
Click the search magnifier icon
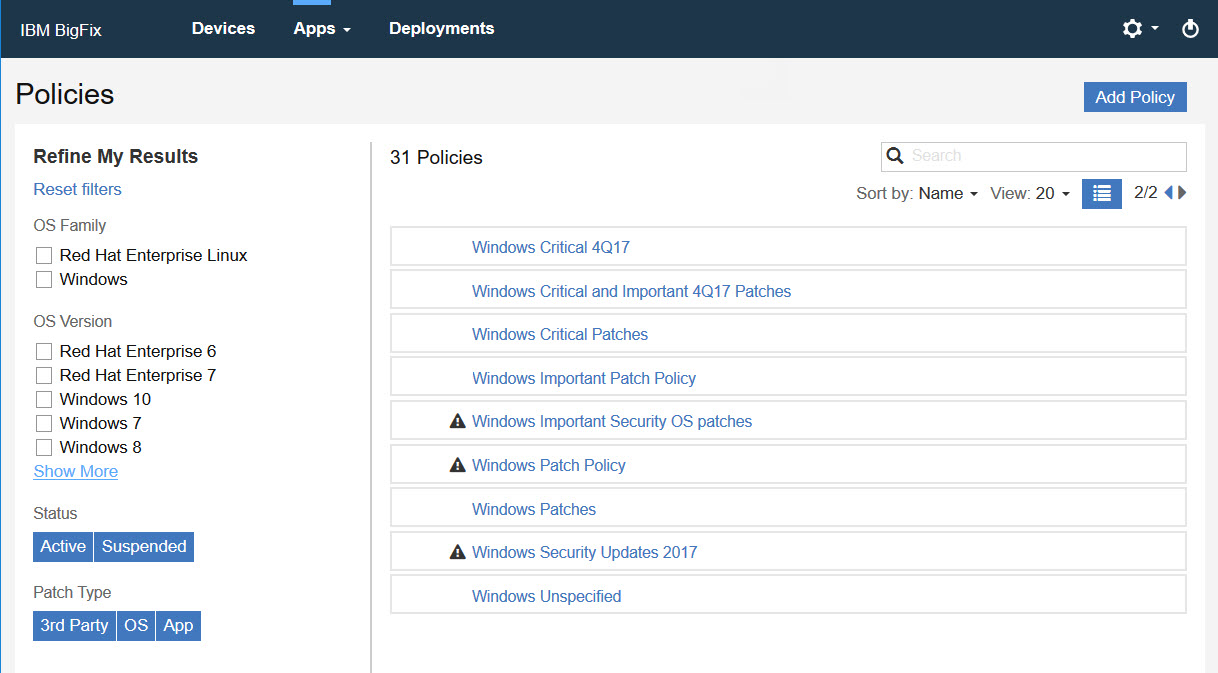point(896,156)
